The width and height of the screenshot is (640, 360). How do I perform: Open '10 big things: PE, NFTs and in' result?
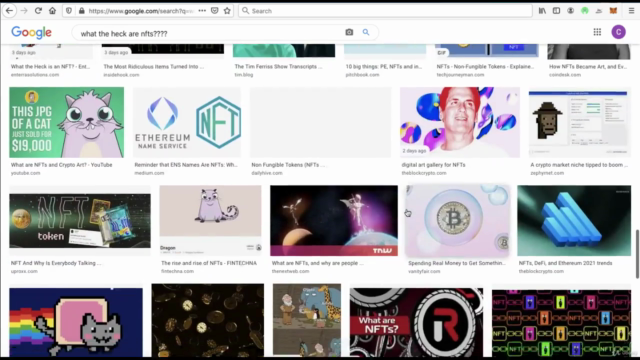tap(384, 67)
